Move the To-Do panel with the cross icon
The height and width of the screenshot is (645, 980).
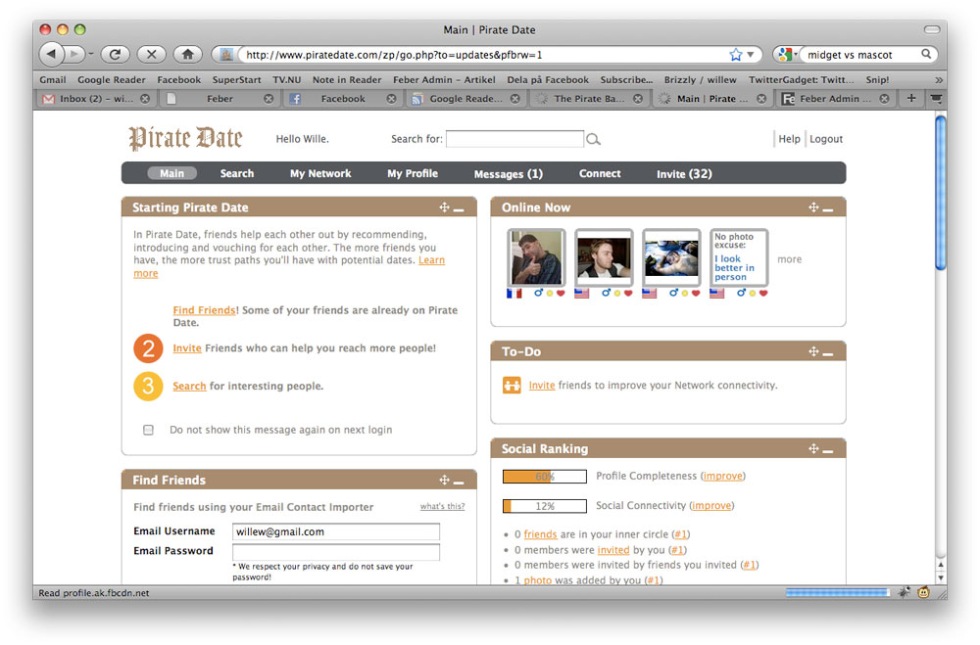coord(814,352)
